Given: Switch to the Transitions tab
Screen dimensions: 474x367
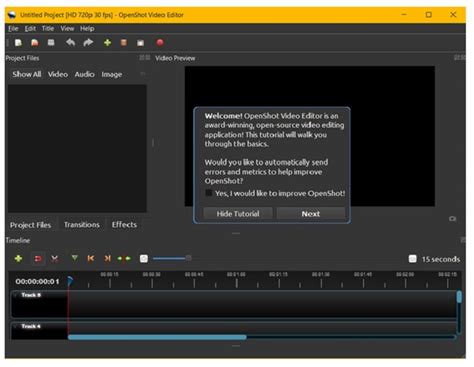Looking at the screenshot, I should 82,225.
